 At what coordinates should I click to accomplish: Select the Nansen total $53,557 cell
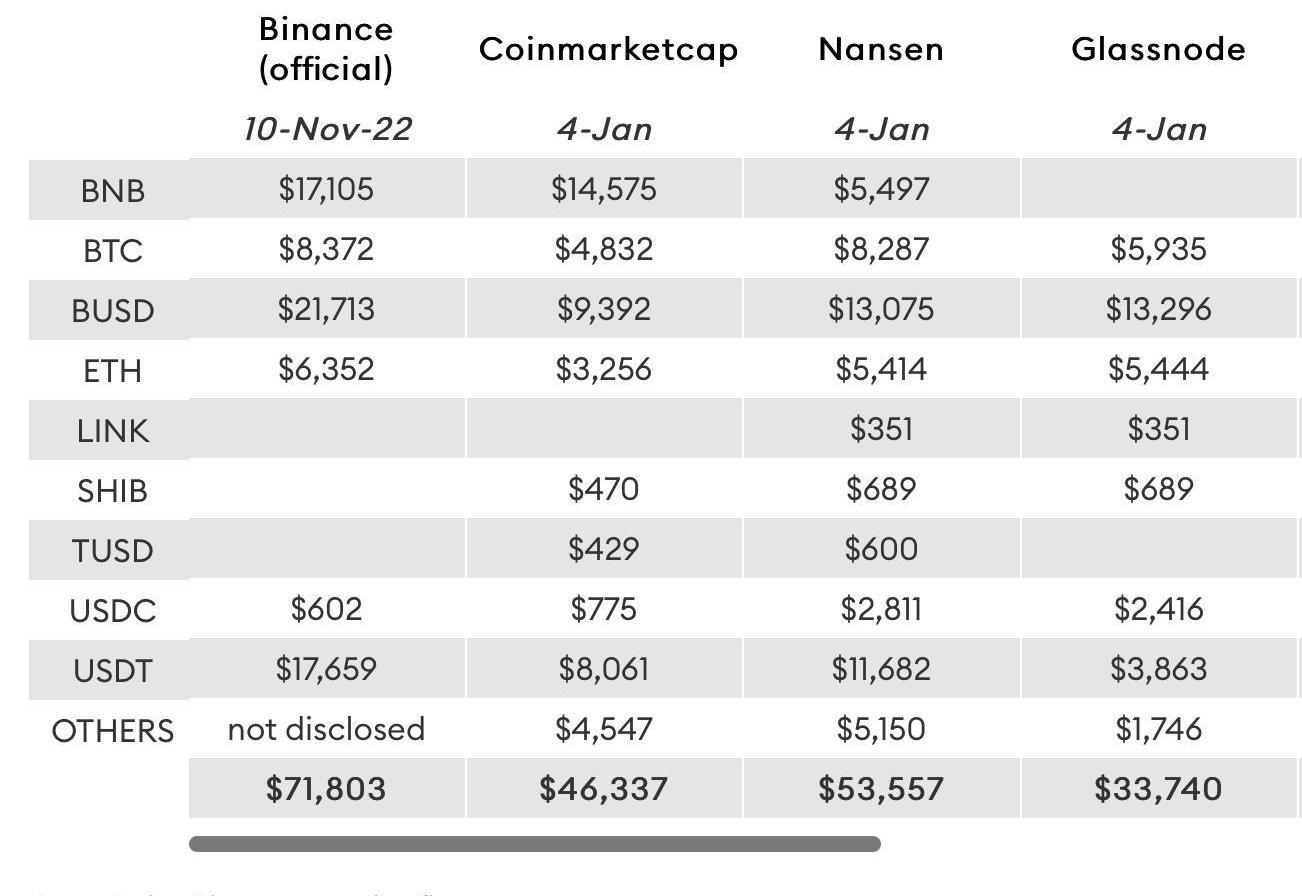coord(880,788)
